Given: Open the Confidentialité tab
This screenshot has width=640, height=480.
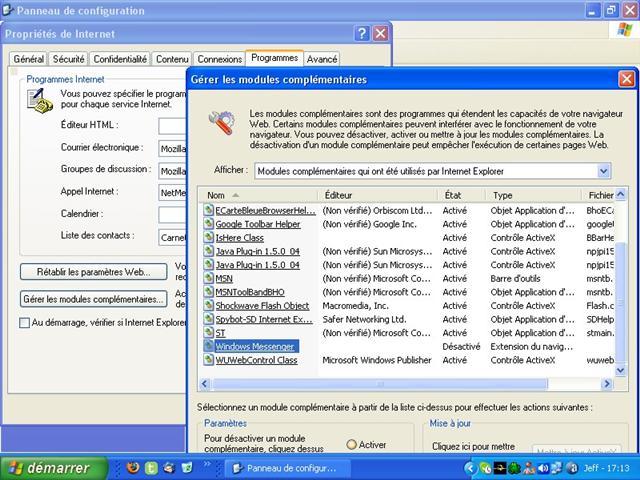Looking at the screenshot, I should pos(120,59).
